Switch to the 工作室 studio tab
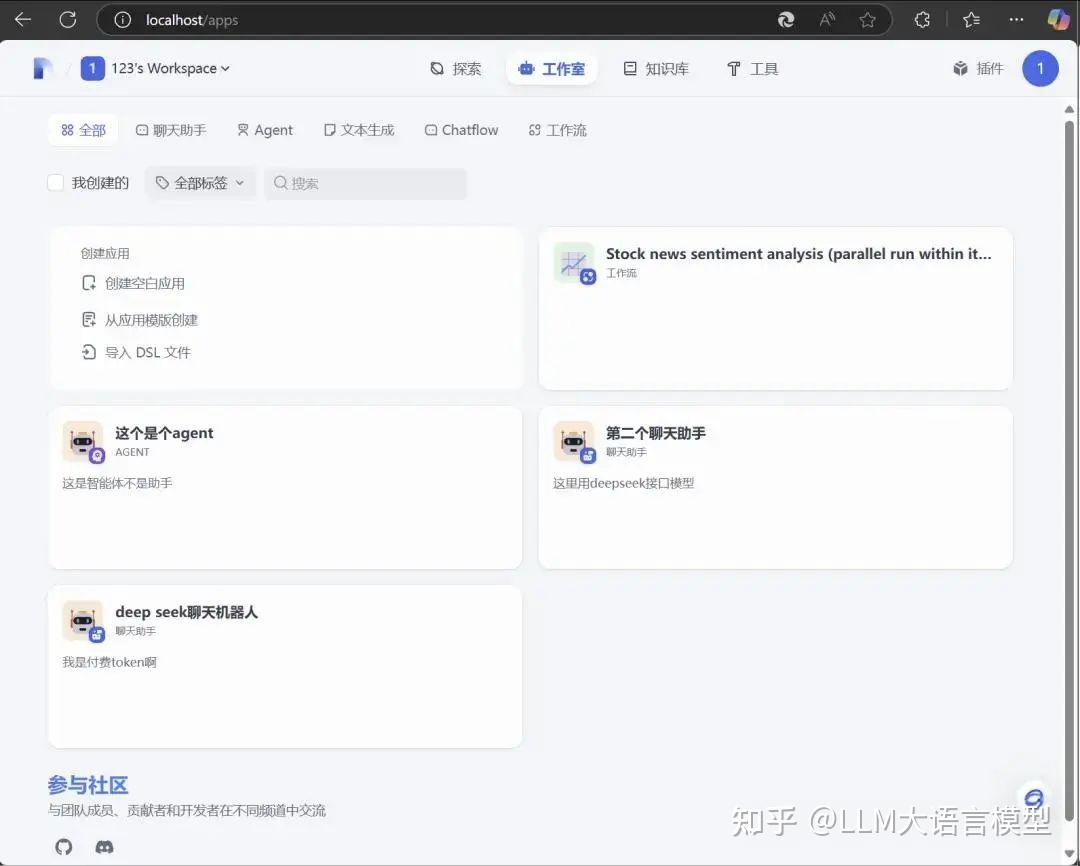Viewport: 1080px width, 866px height. point(552,69)
